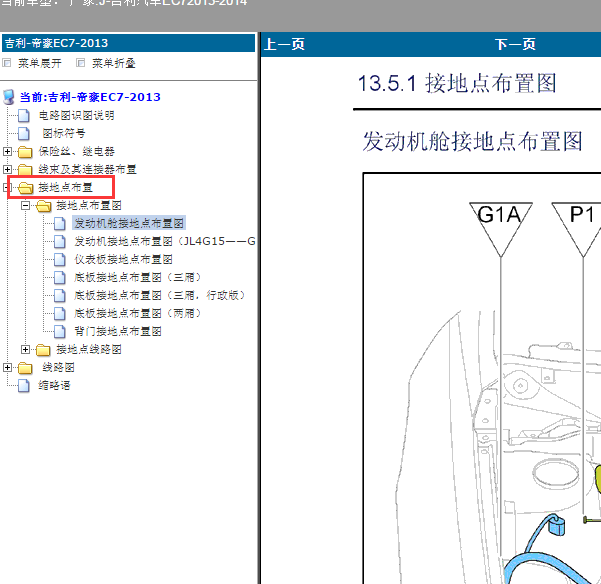601x584 pixels.
Task: Click the 13.5.1 接地点布置图 heading
Action: (457, 83)
